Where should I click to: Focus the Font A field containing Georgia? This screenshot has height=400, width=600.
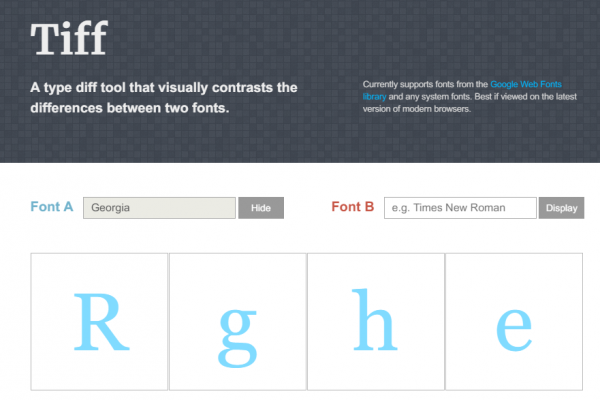(159, 208)
